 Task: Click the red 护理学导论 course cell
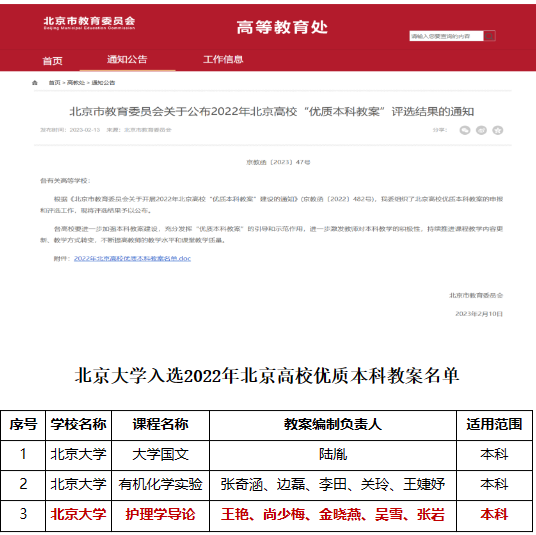pyautogui.click(x=160, y=515)
